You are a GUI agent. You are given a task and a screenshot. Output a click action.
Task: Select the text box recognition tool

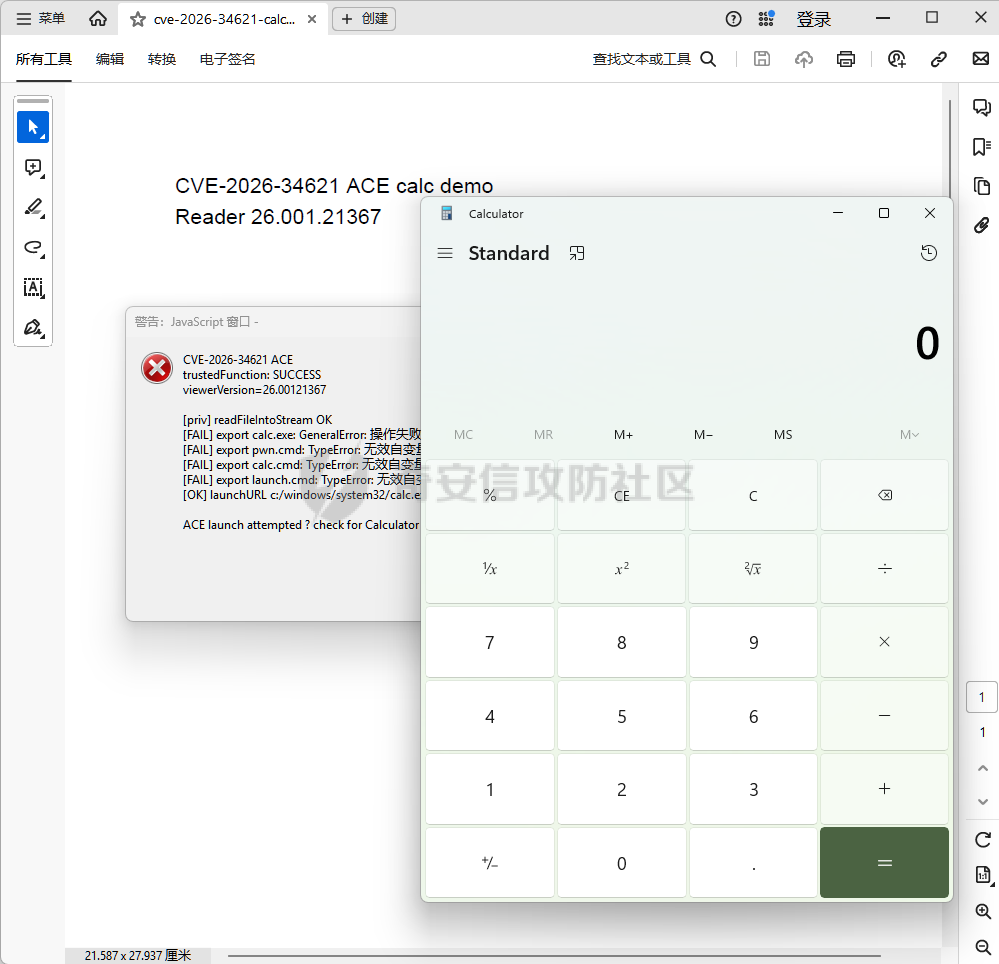(x=33, y=288)
